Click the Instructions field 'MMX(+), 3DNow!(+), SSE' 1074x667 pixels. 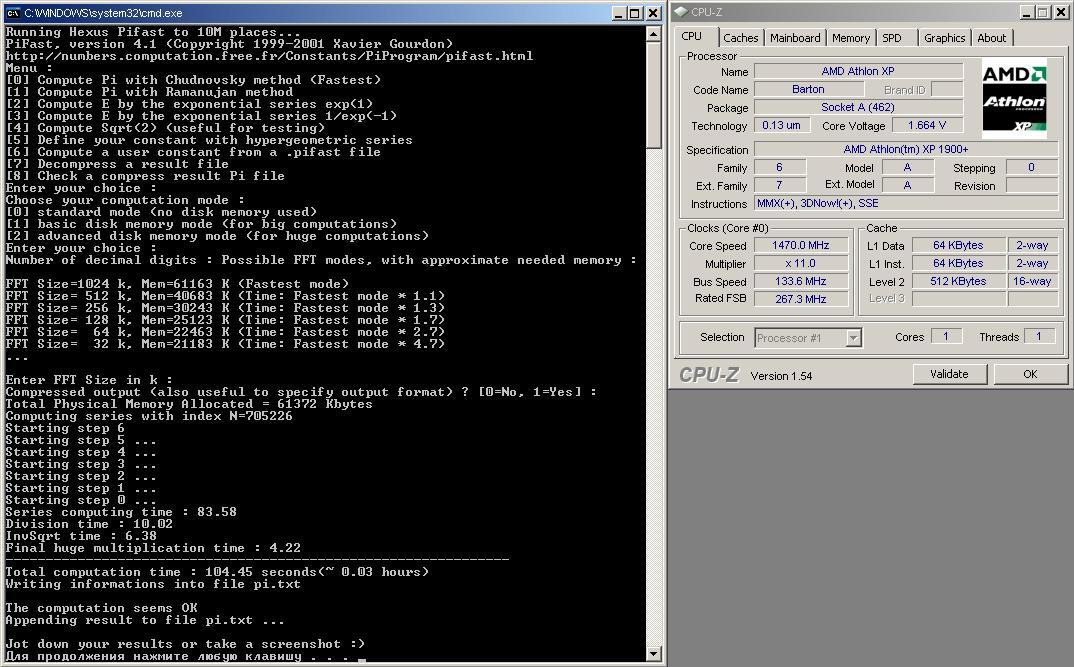906,203
